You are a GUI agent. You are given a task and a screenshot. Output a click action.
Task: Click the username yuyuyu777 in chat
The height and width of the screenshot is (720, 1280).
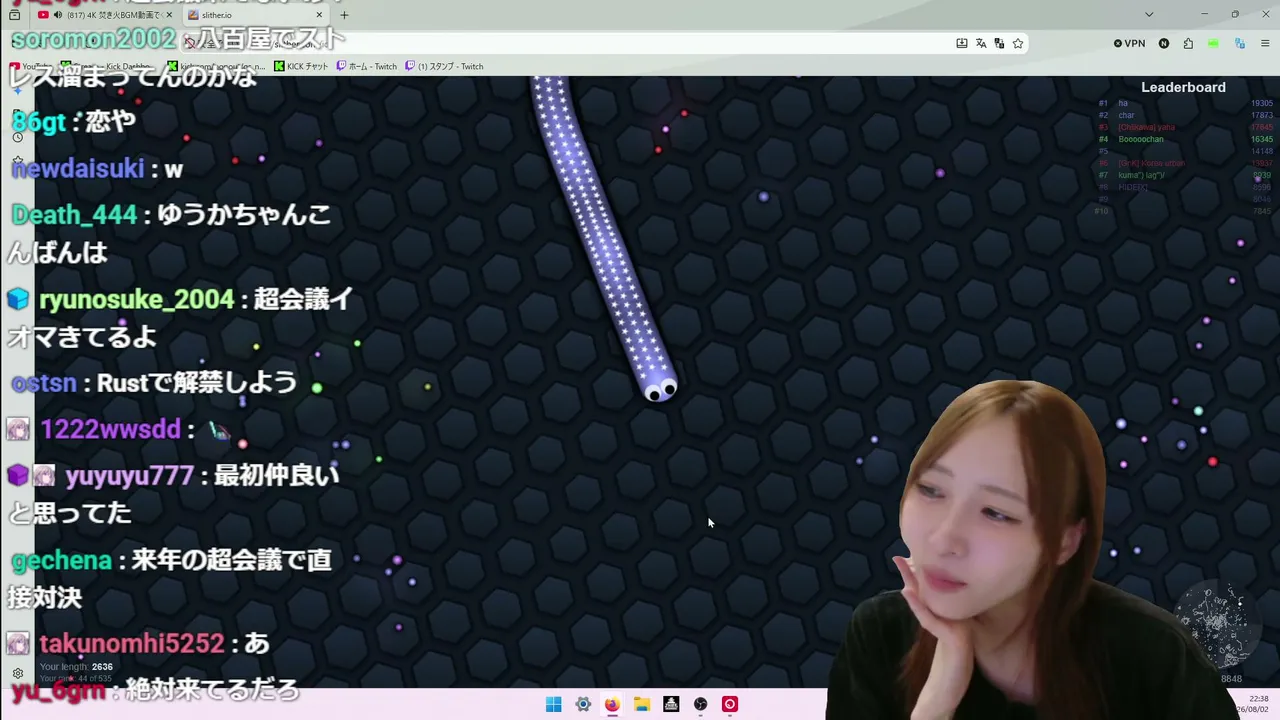(129, 475)
